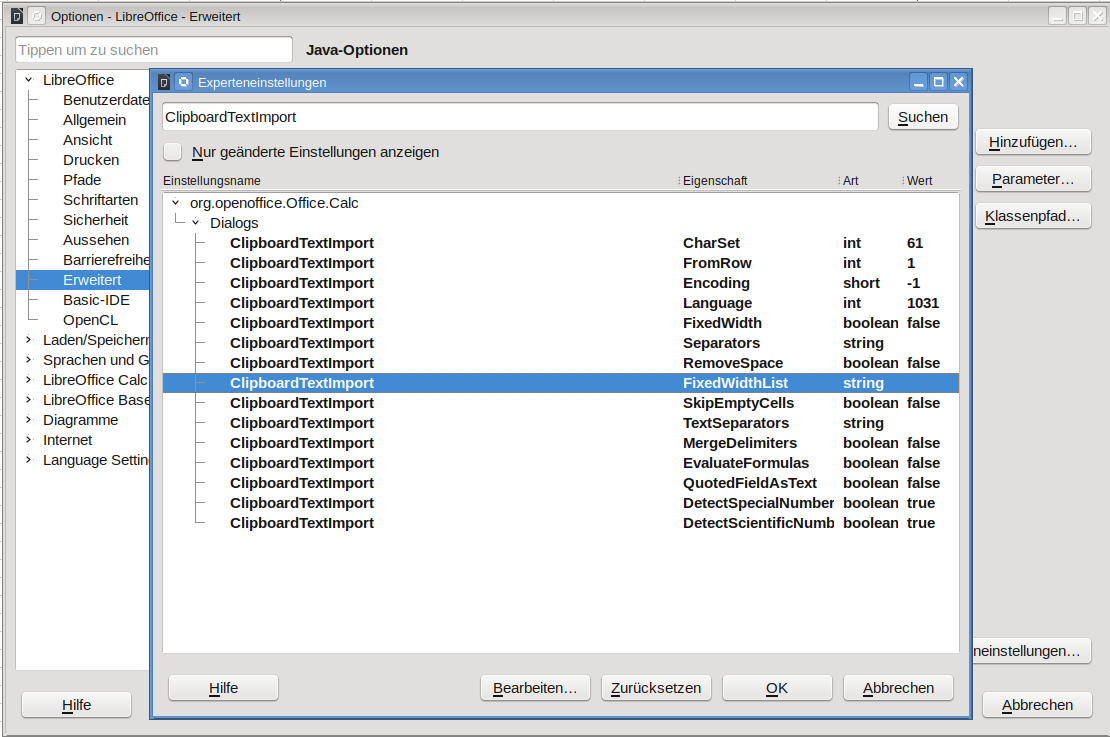This screenshot has height=737, width=1110.
Task: Select Barrierefreiheit in the options tree
Action: point(106,260)
